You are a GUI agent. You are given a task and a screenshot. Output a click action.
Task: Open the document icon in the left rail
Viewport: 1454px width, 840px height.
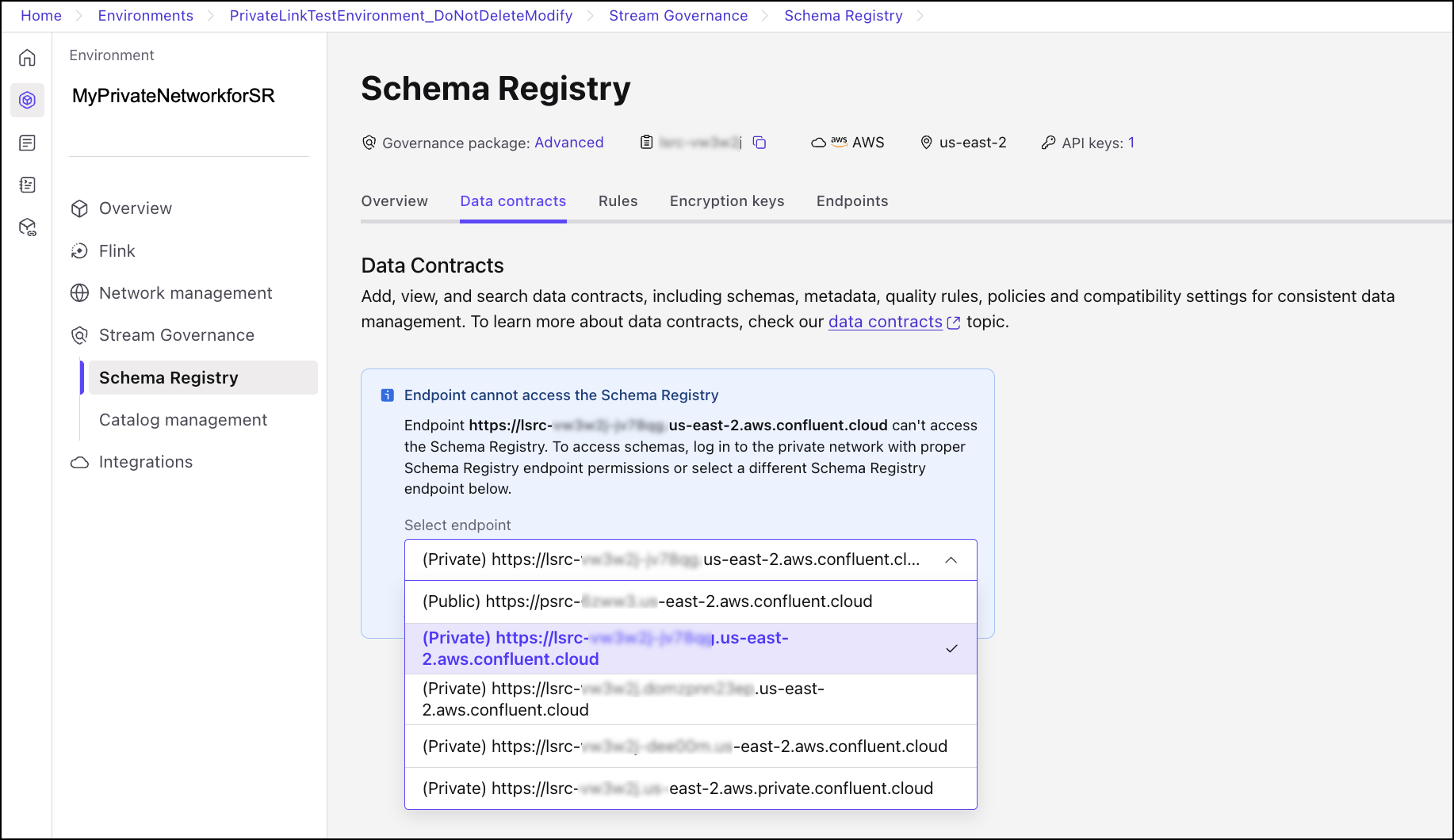(27, 143)
